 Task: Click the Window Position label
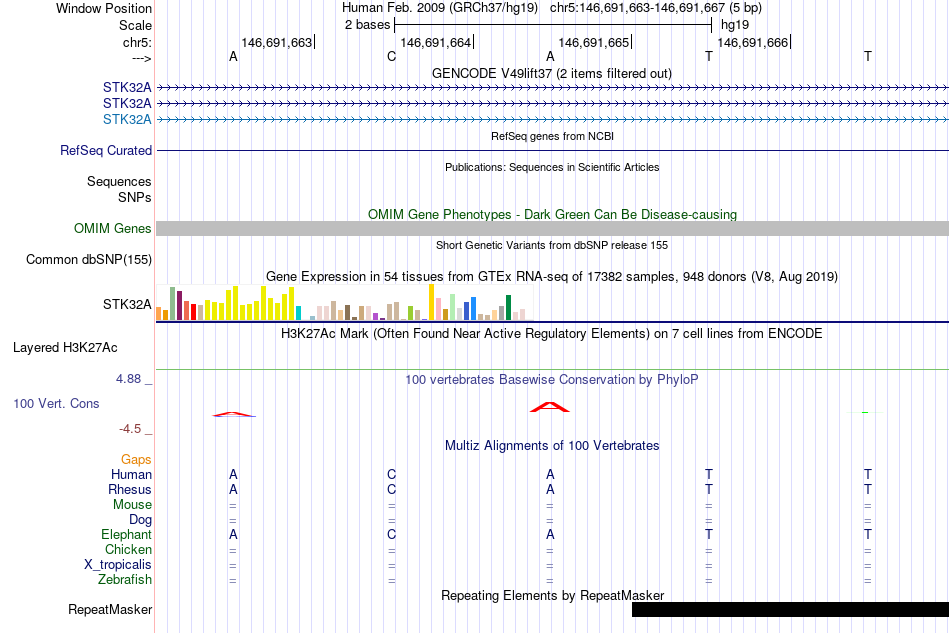pyautogui.click(x=104, y=8)
